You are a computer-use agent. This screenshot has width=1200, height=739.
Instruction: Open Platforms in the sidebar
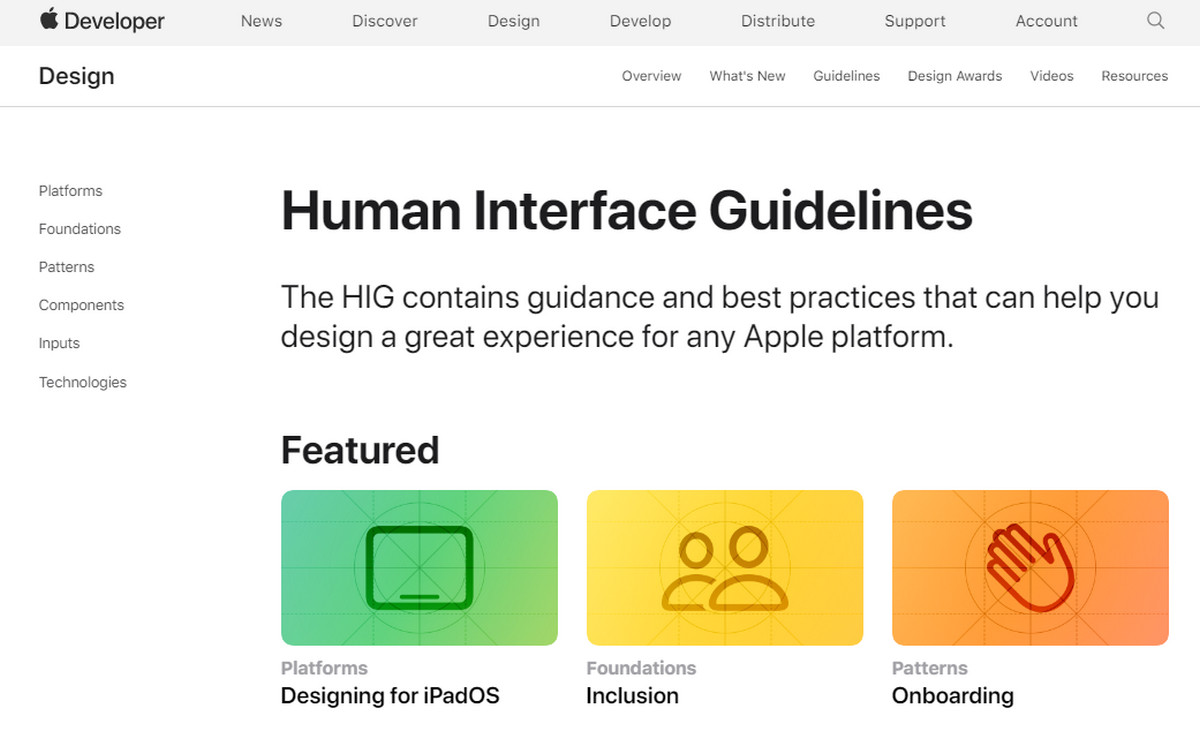pyautogui.click(x=71, y=191)
